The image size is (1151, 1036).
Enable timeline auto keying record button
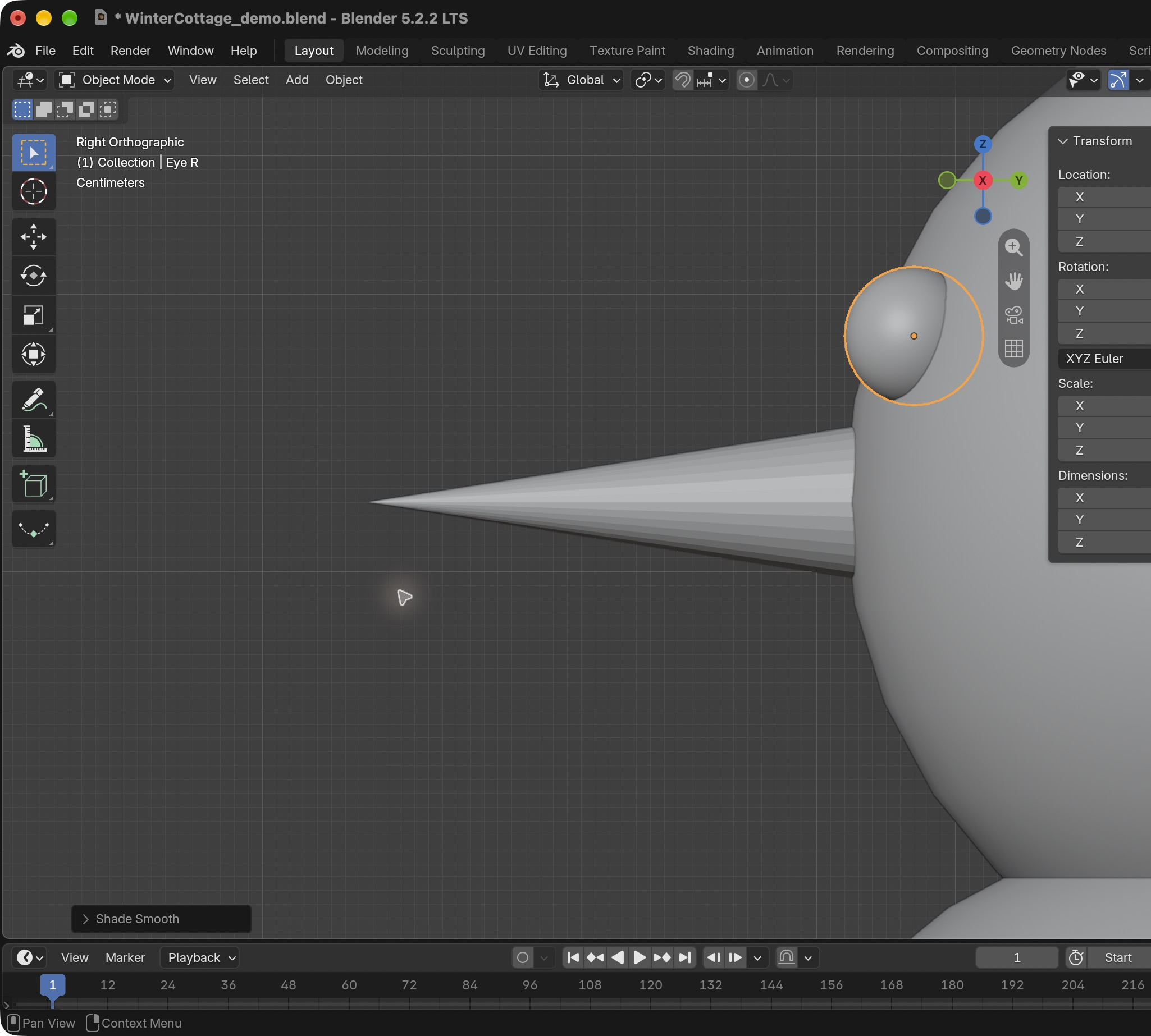pyautogui.click(x=522, y=957)
